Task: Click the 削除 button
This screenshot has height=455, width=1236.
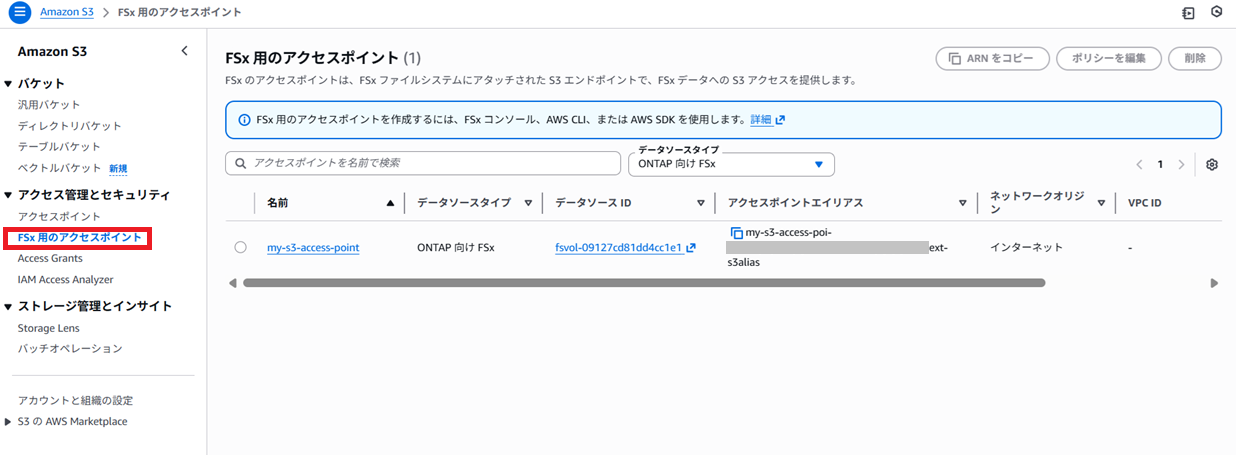Action: point(1195,58)
